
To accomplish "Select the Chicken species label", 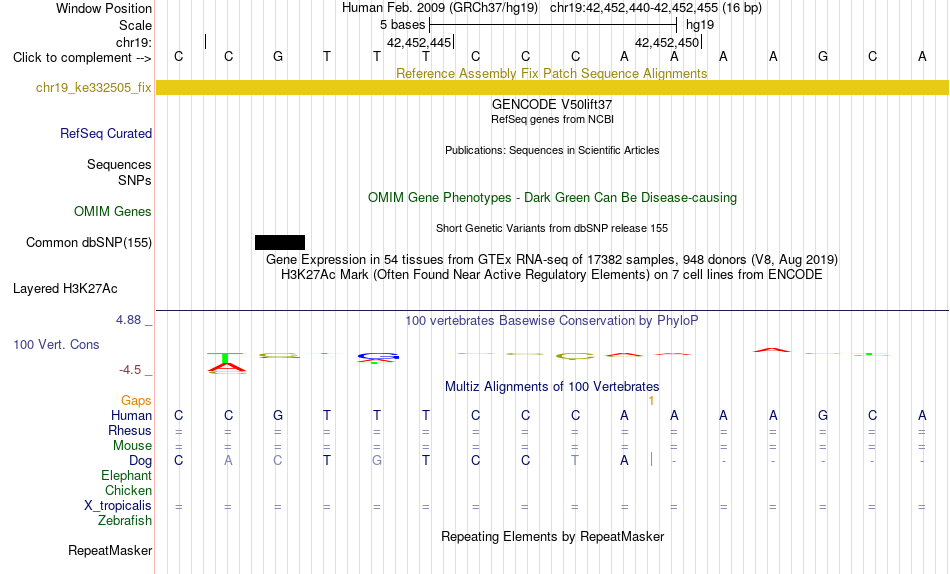I will point(128,490).
